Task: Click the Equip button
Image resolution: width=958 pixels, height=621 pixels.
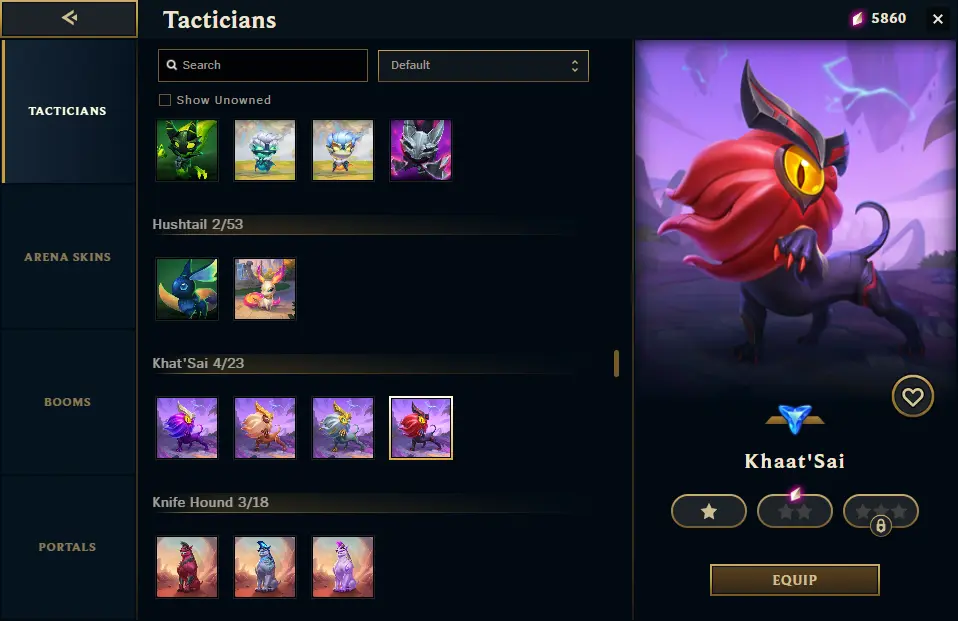Action: (x=794, y=579)
